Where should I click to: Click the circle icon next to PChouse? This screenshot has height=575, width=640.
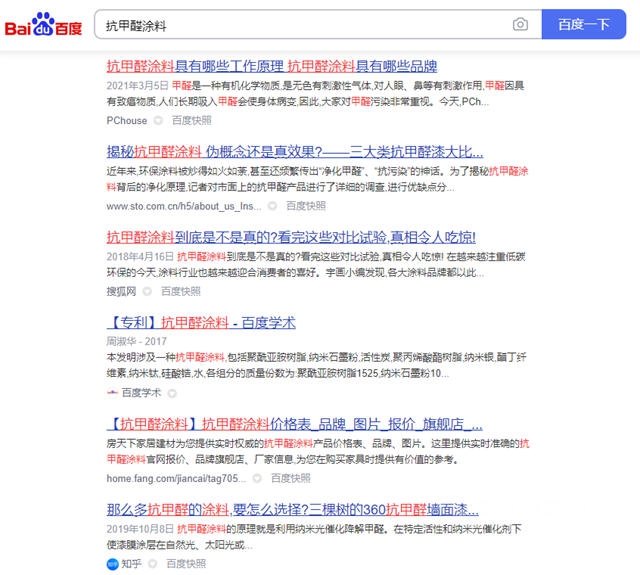click(x=158, y=120)
